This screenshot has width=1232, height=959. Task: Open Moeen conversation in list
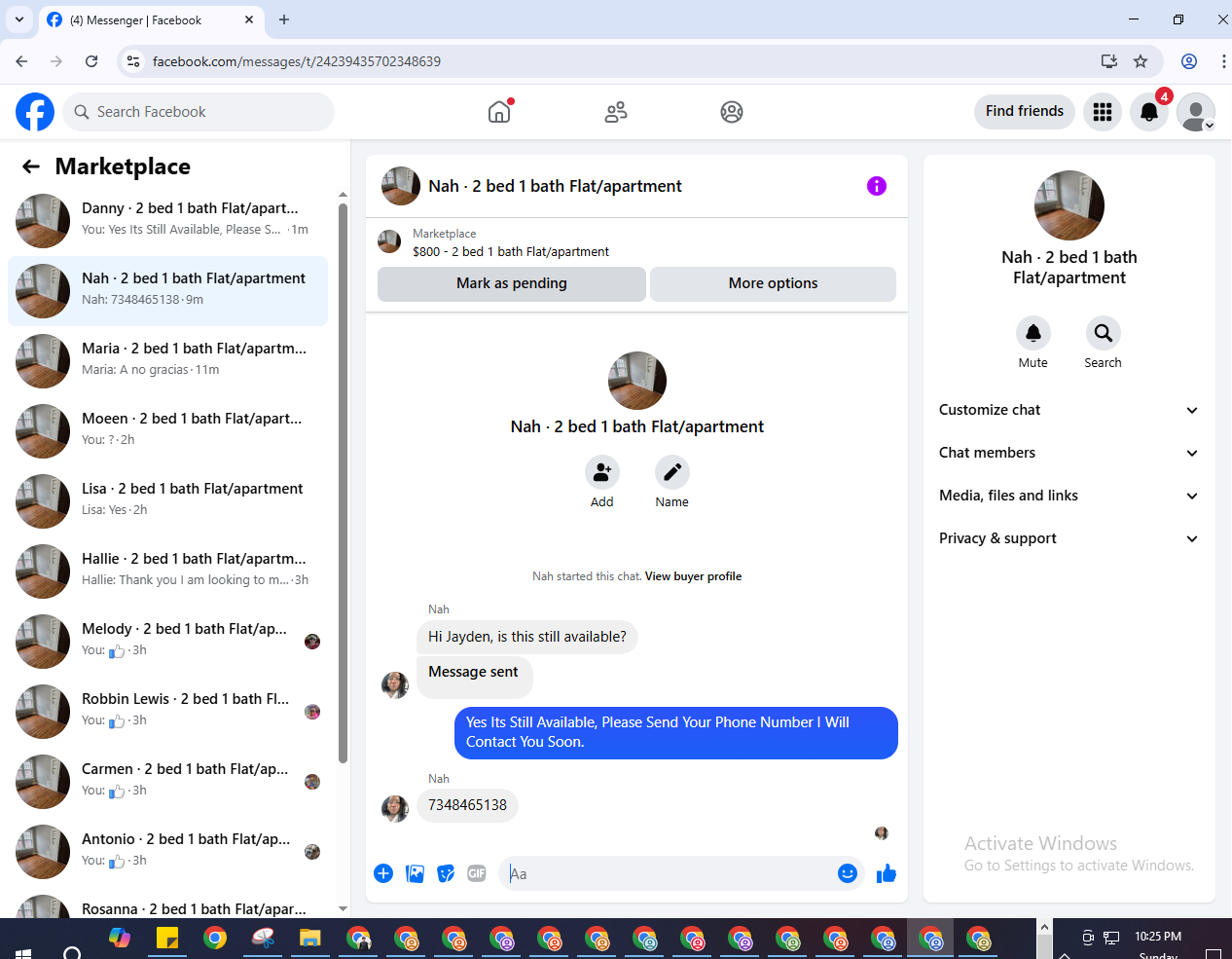coord(167,431)
